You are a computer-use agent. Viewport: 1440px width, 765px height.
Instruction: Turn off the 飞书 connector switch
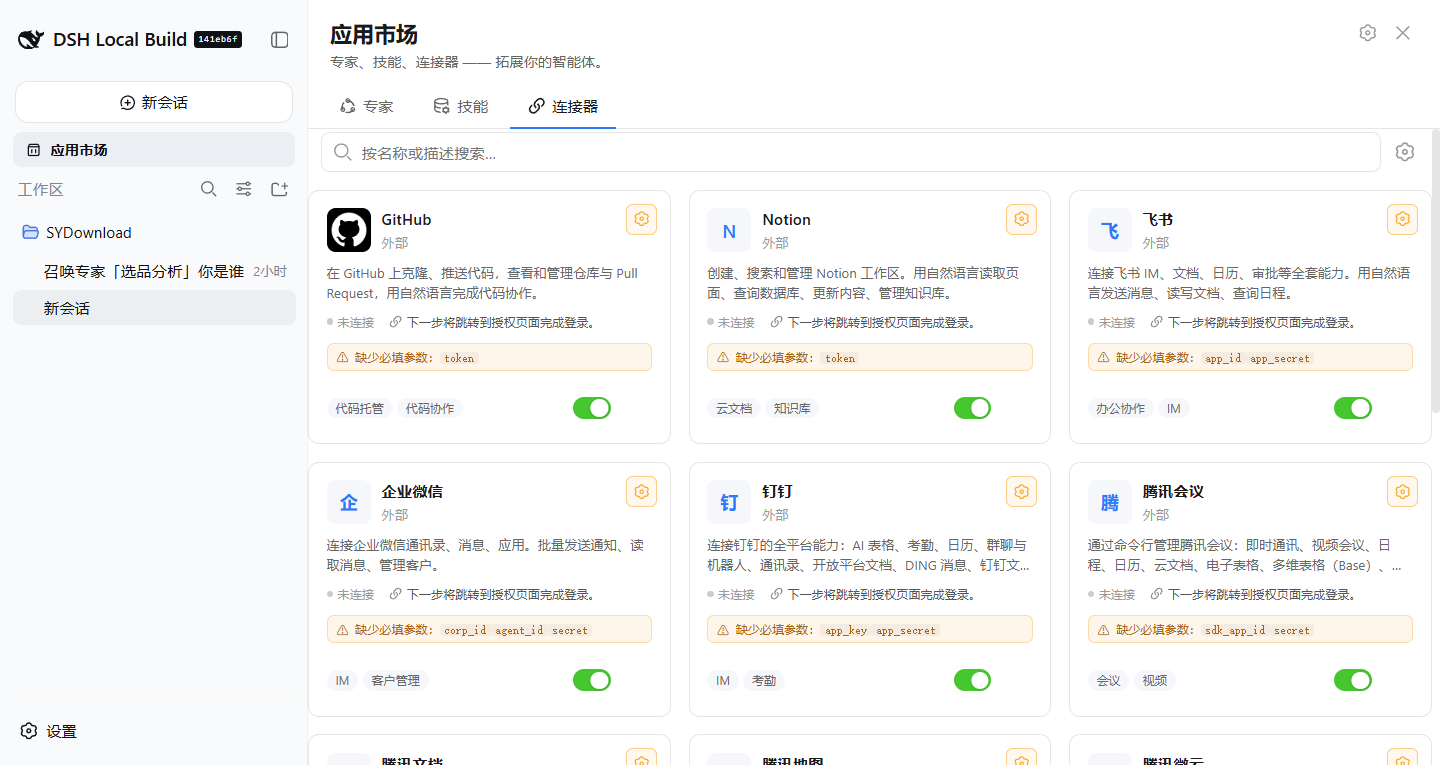[x=1353, y=408]
